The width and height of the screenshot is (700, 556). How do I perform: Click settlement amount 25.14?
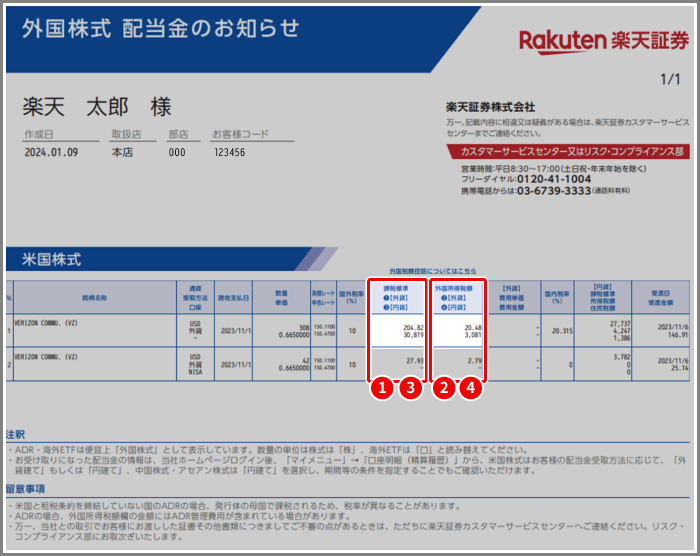(679, 368)
